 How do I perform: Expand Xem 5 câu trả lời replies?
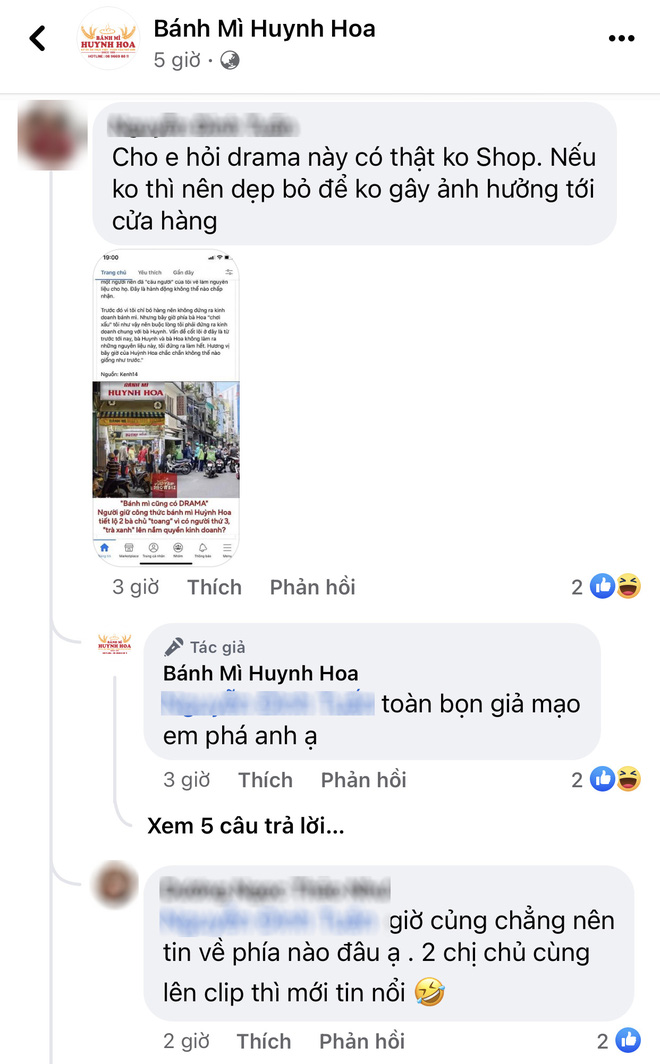pyautogui.click(x=246, y=826)
